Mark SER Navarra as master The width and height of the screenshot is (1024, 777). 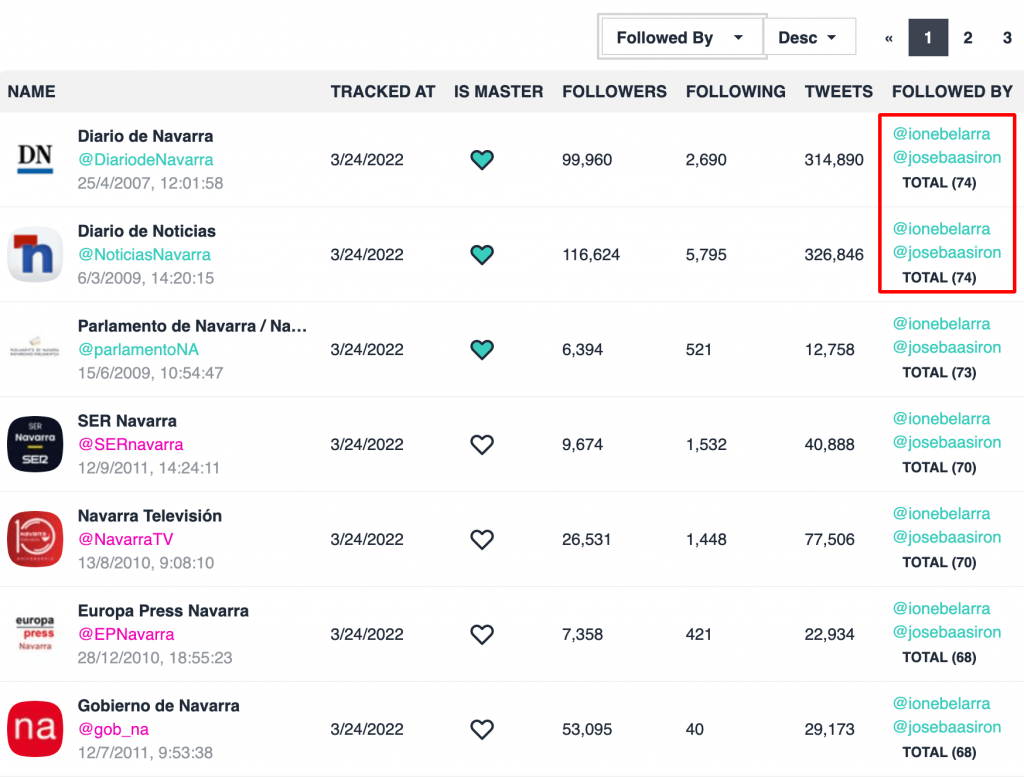point(482,445)
